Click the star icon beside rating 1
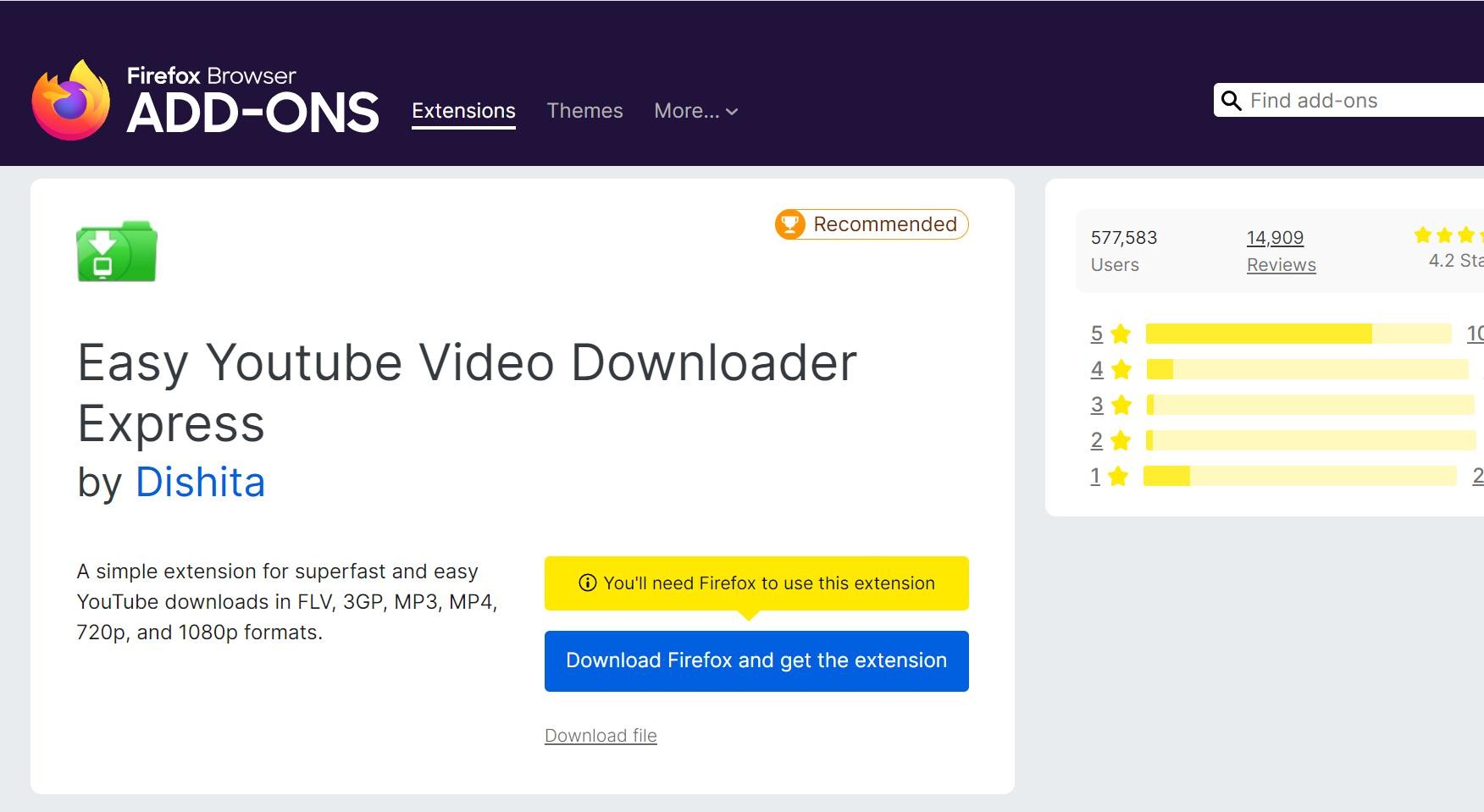Image resolution: width=1484 pixels, height=812 pixels. click(1118, 476)
